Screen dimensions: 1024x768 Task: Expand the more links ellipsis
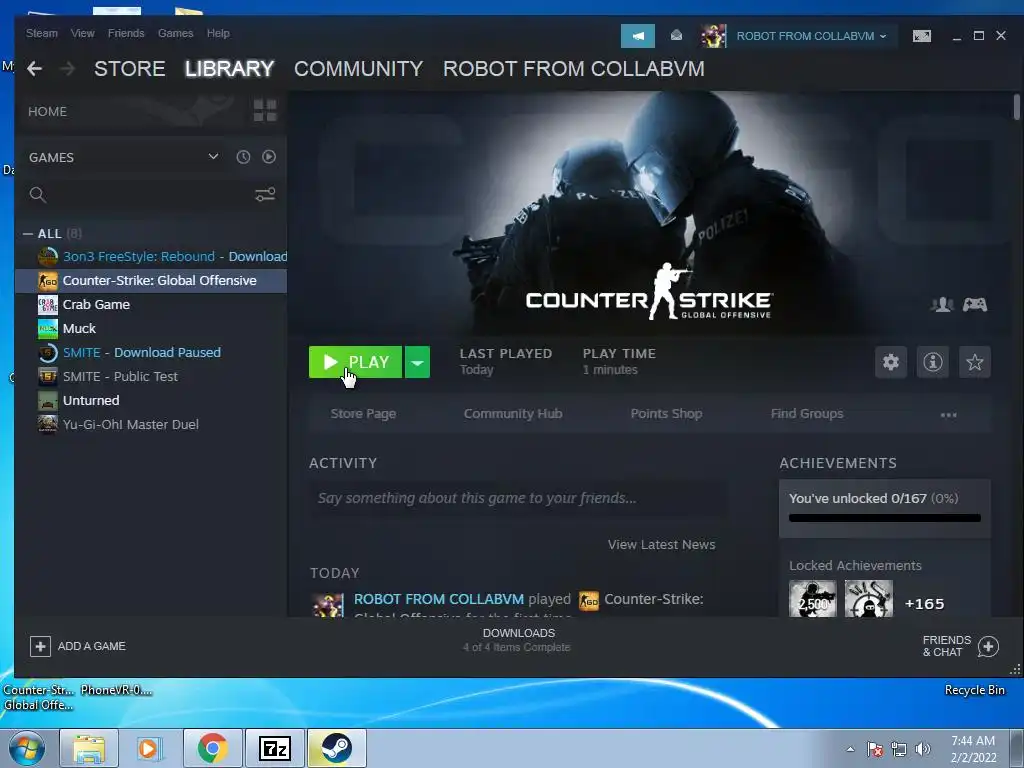[x=948, y=415]
